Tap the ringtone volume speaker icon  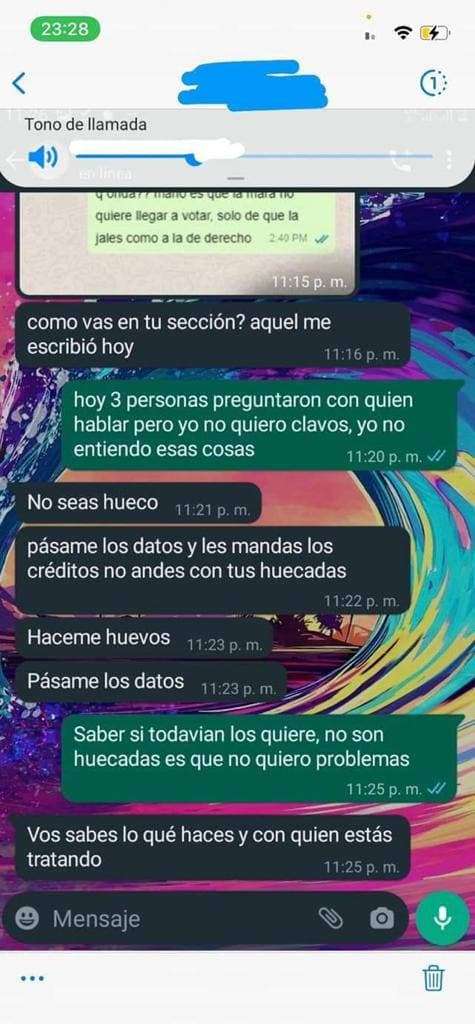[x=43, y=157]
